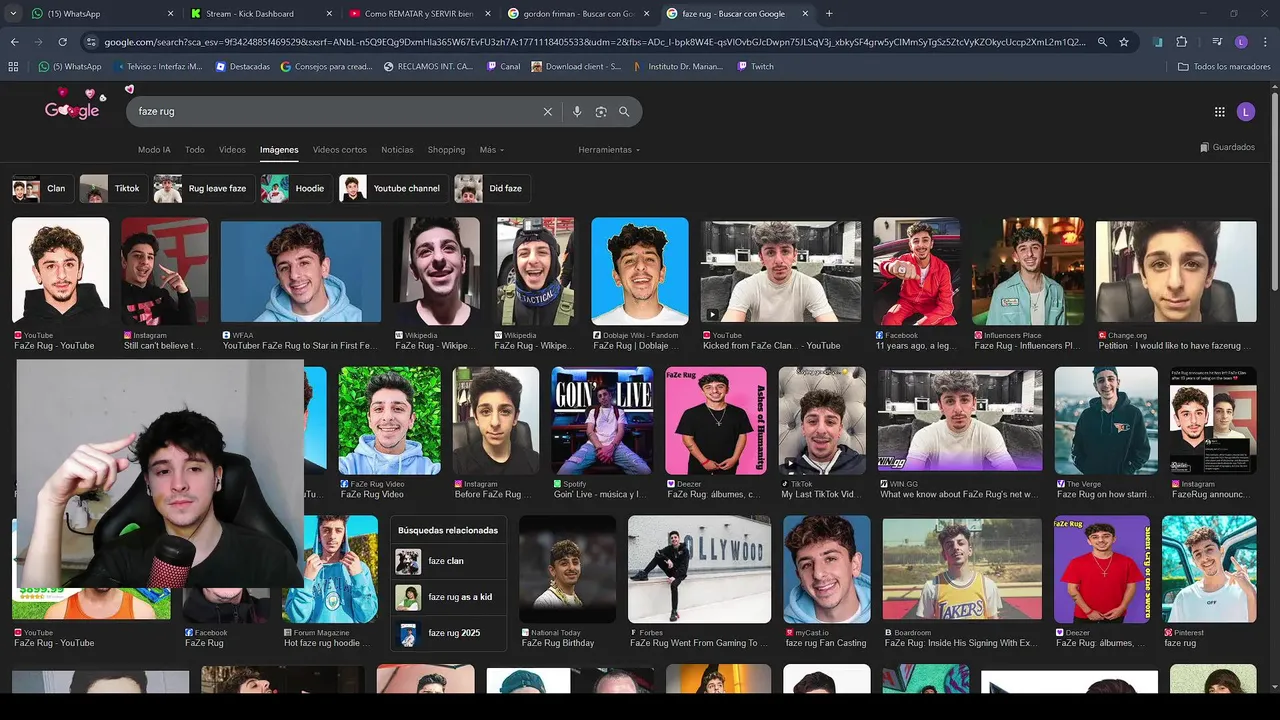
Task: Switch to the WhatsApp tab
Action: [x=100, y=14]
